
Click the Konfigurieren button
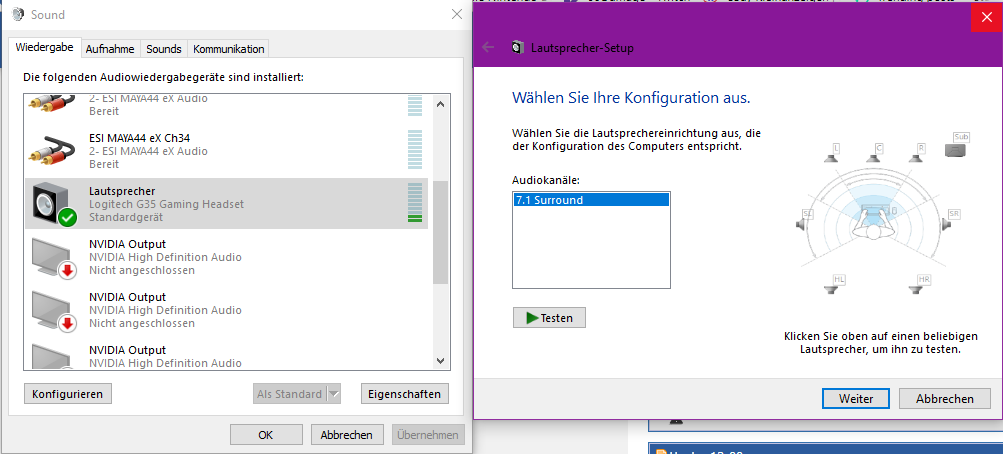click(x=67, y=394)
